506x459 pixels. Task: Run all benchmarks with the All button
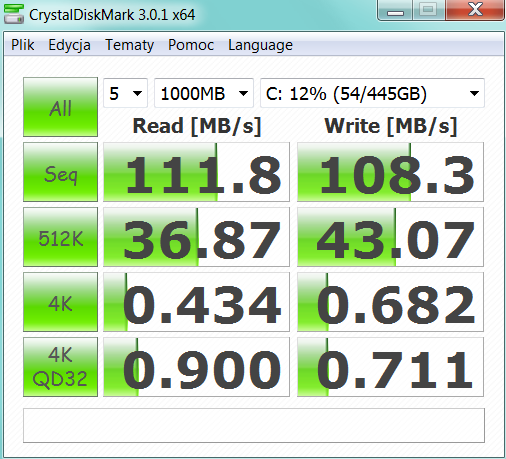pos(60,107)
